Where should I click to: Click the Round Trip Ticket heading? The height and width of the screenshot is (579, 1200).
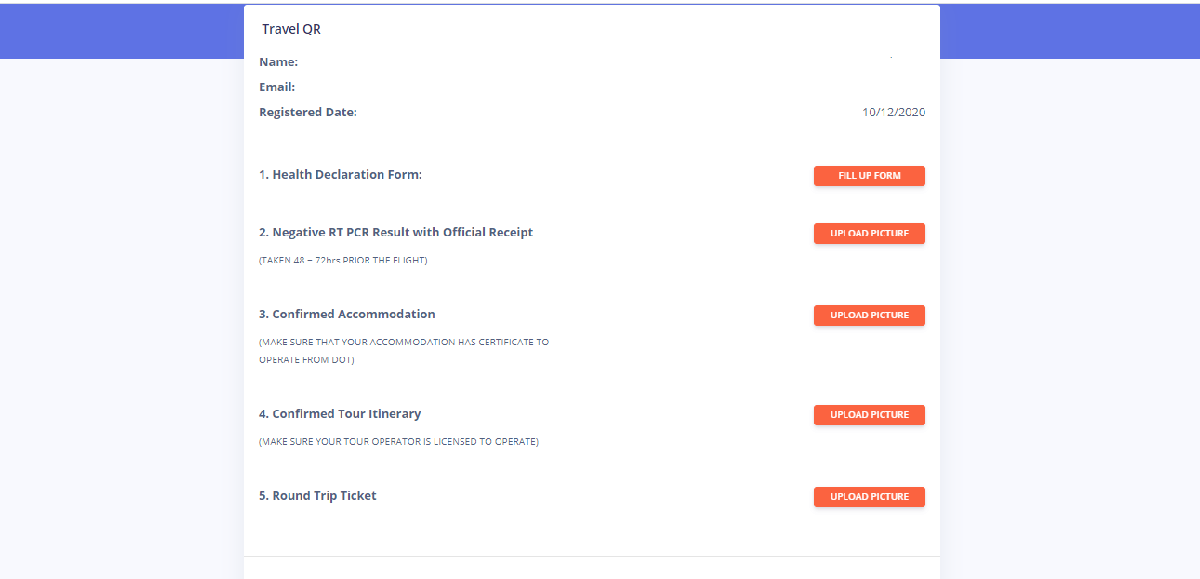[318, 496]
